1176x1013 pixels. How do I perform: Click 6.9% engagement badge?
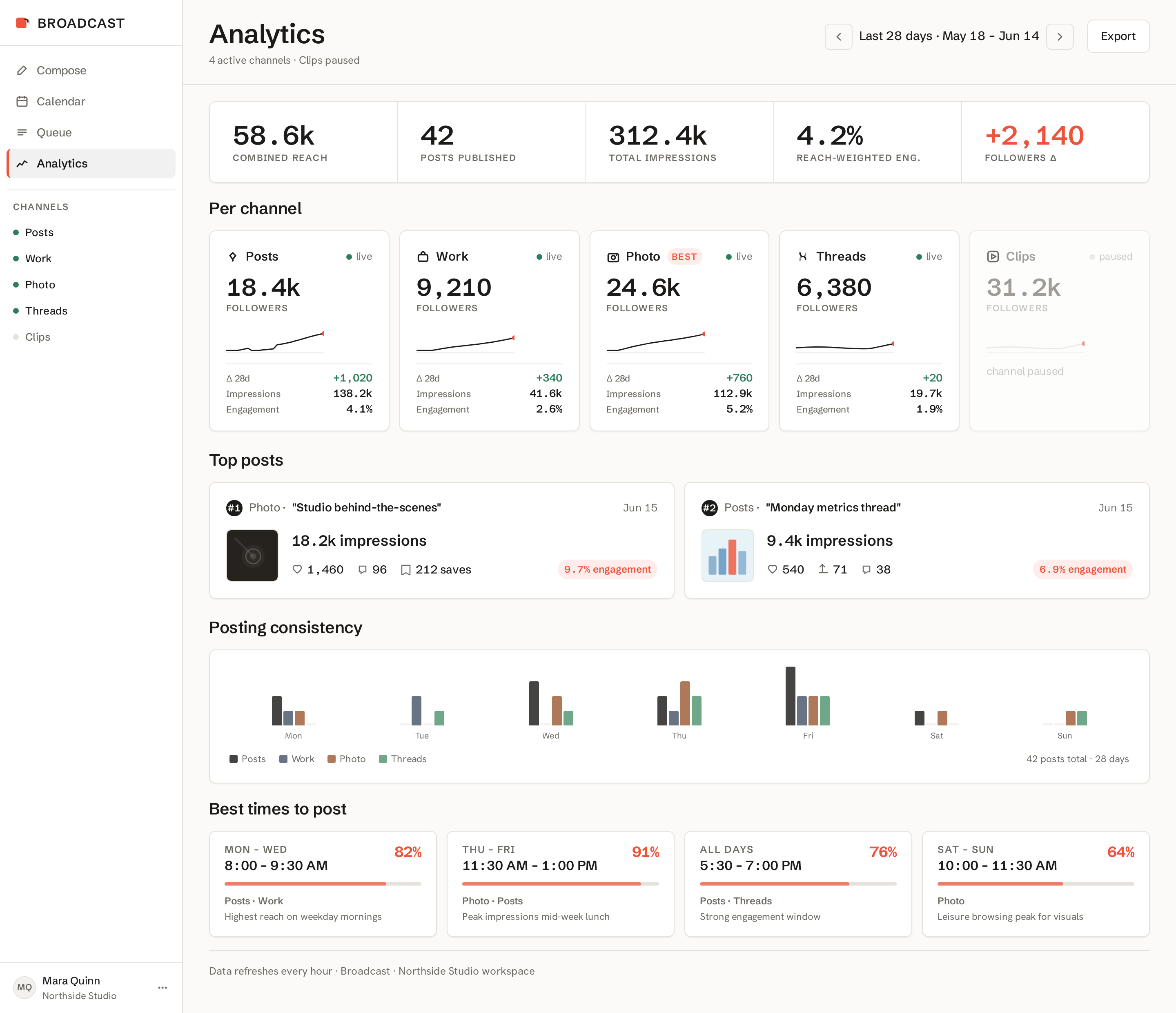[1082, 569]
